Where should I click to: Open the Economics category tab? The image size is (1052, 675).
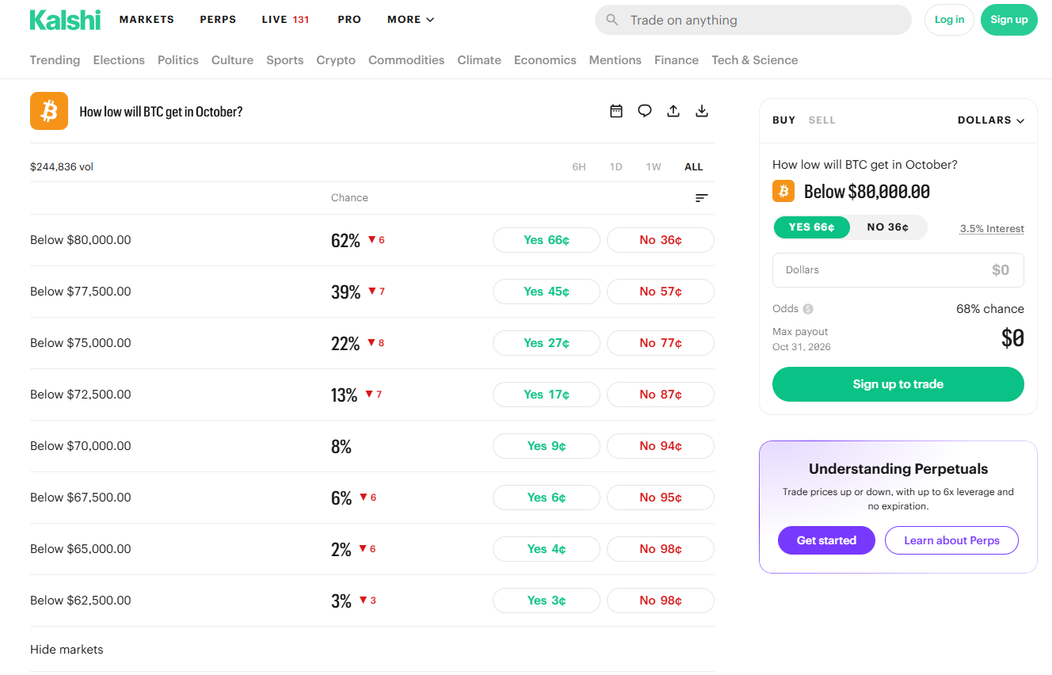[545, 60]
